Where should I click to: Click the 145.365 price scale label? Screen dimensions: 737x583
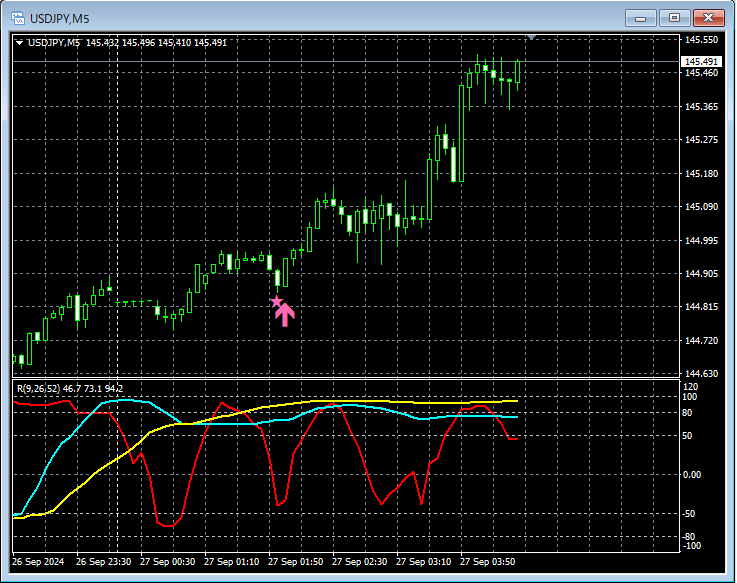(x=701, y=107)
